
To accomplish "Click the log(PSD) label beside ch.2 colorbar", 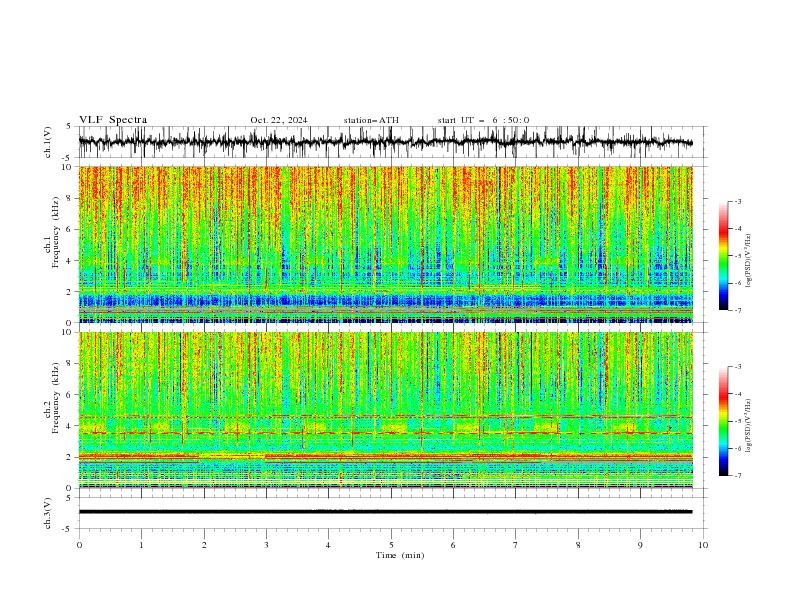I will click(x=748, y=426).
